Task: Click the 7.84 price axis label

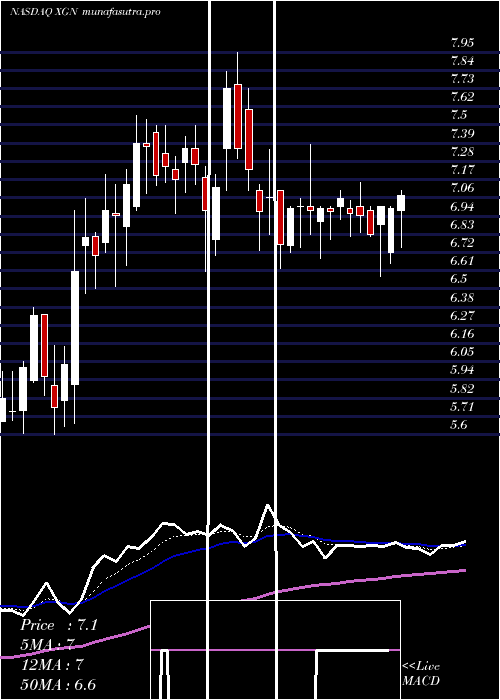Action: 462,61
